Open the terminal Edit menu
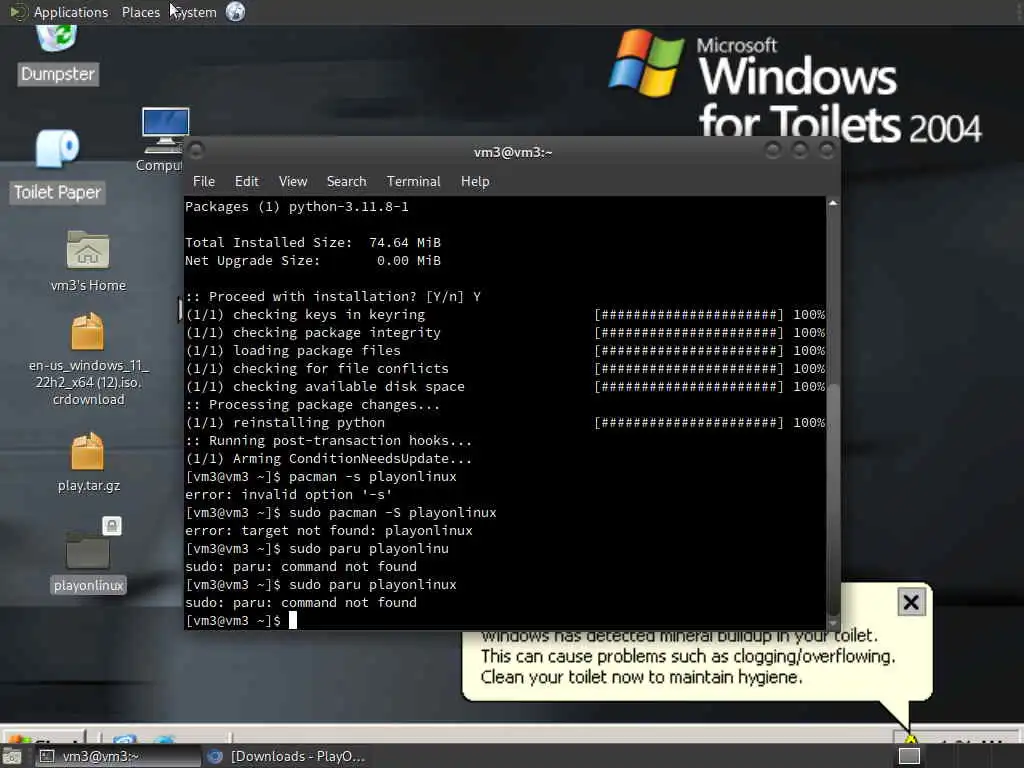The image size is (1024, 768). coord(246,182)
